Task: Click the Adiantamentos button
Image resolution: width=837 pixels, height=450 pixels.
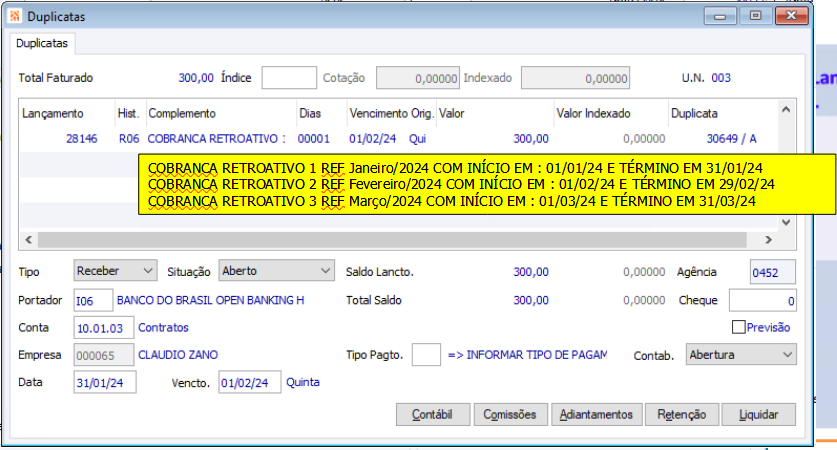Action: (596, 414)
